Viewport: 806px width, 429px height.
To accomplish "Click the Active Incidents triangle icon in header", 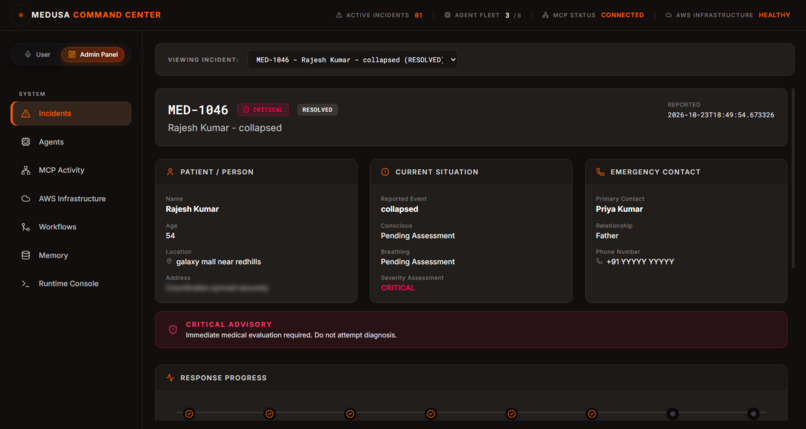I will (x=339, y=15).
